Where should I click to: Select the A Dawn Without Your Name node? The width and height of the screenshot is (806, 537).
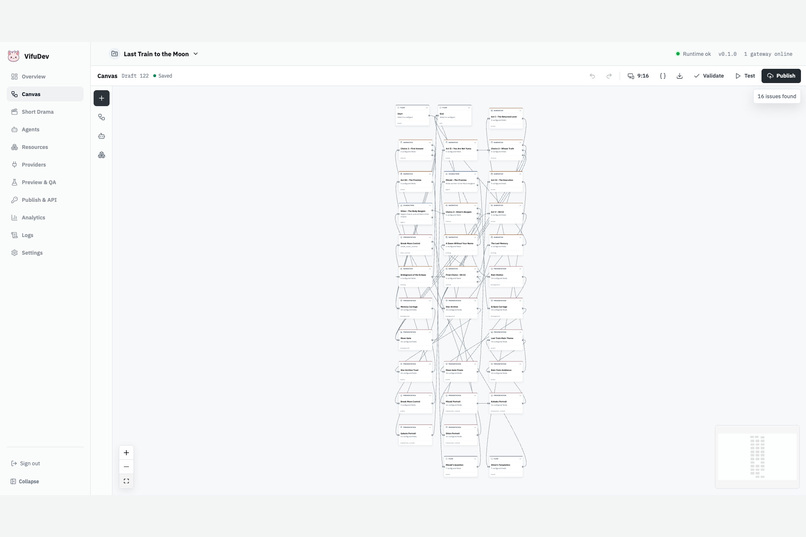coord(461,245)
